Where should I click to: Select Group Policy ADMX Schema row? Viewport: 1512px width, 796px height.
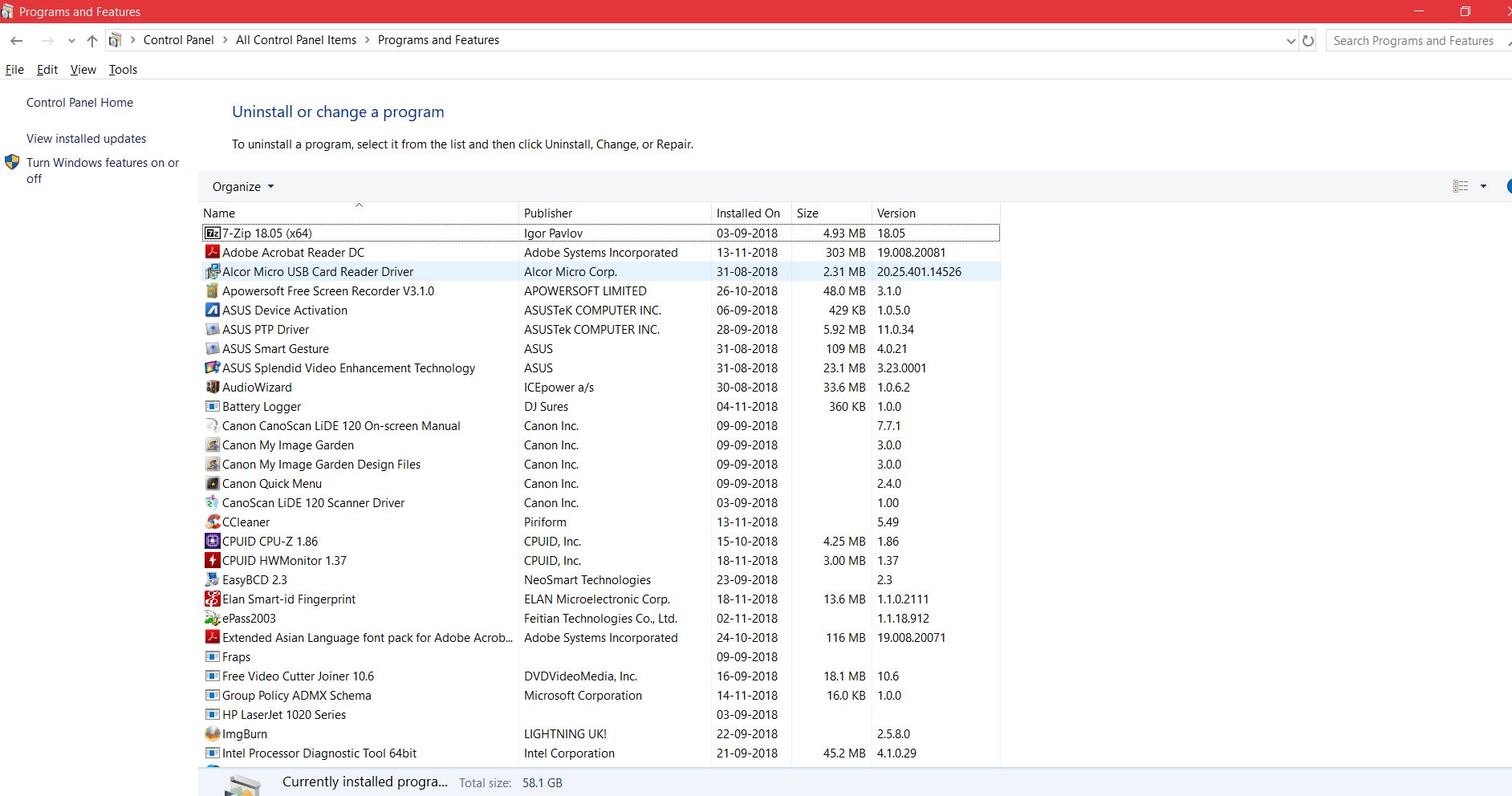[x=600, y=695]
